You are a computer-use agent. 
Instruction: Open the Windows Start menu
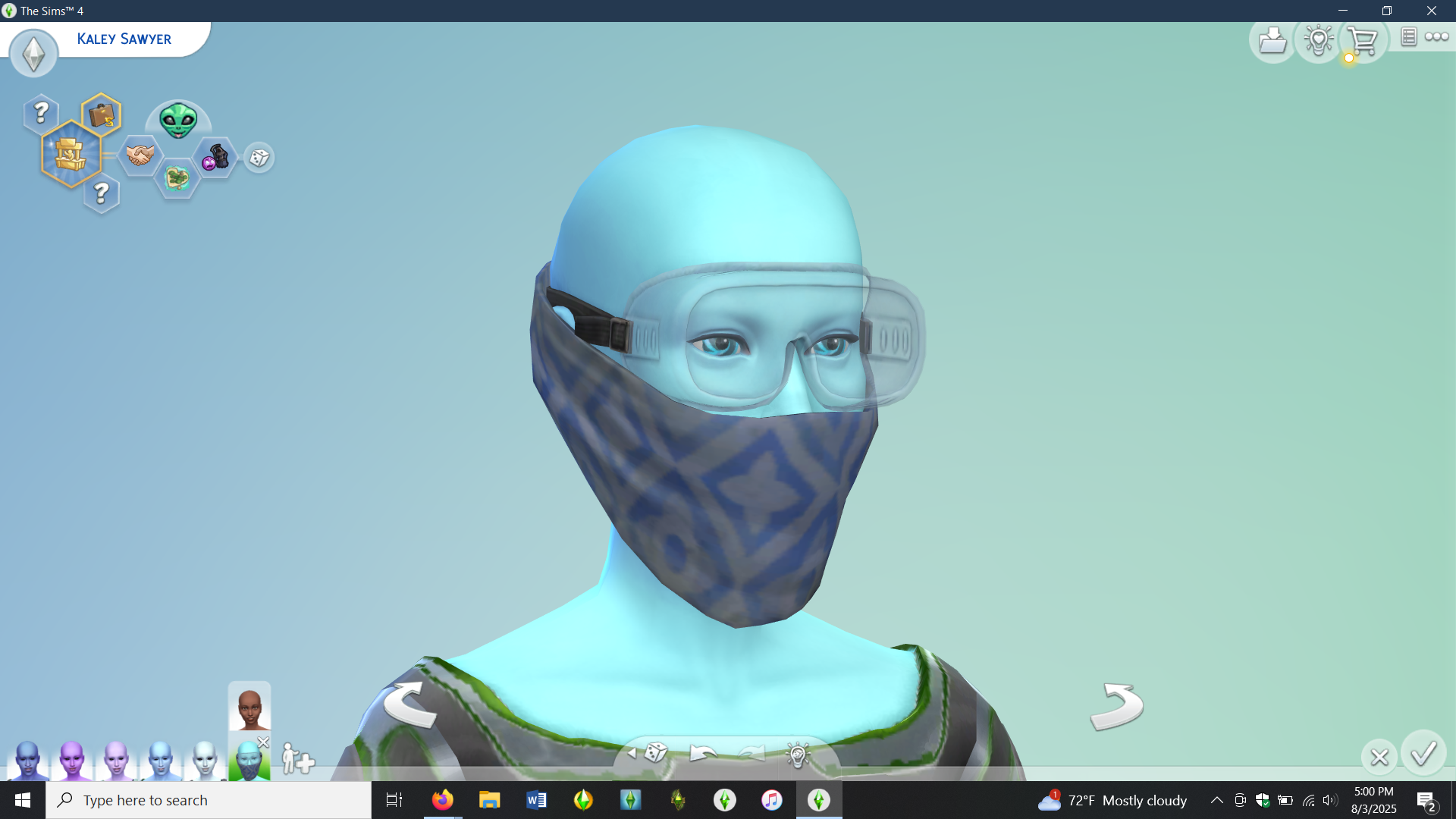pos(23,800)
